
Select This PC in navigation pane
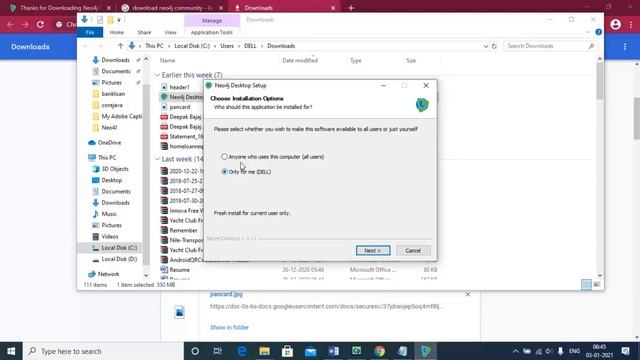point(107,158)
